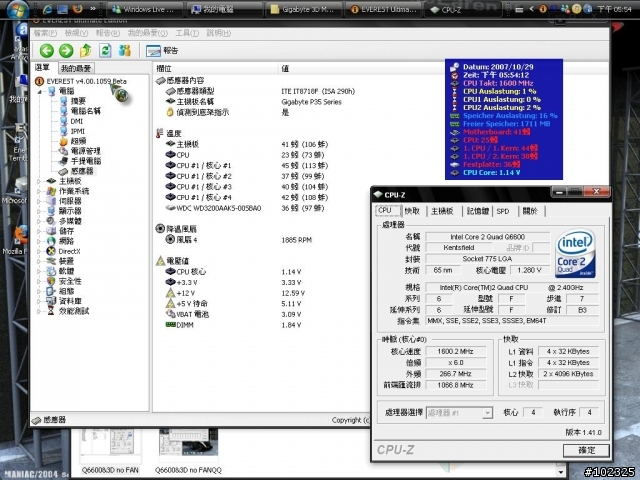Expand the 主機板 tree node
The image size is (640, 480).
click(40, 181)
